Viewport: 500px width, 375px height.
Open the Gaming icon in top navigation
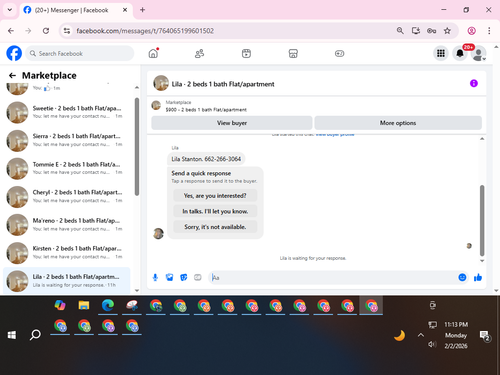click(x=339, y=53)
